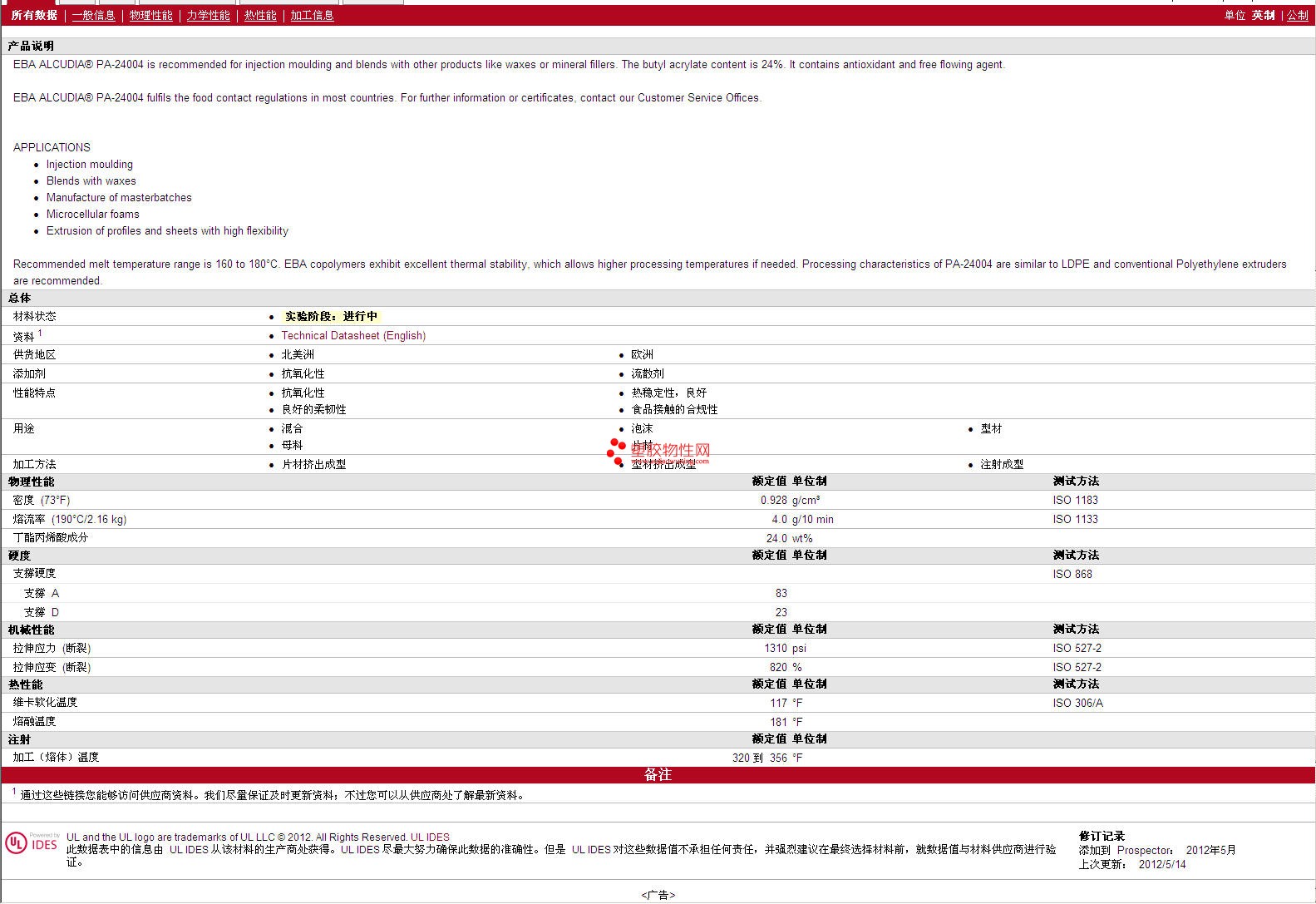Screen dimensions: 1316x904
Task: Click processing temperature 320 到 356
Action: tap(759, 758)
